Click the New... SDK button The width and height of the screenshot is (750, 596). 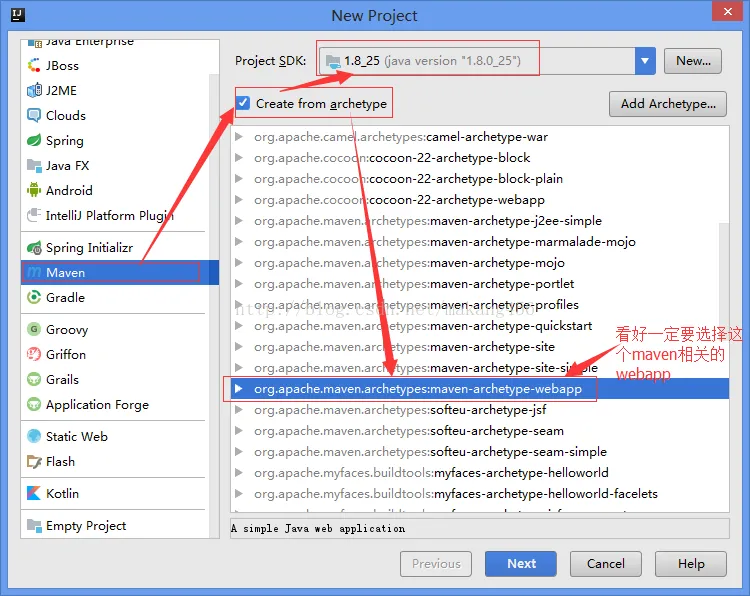coord(693,61)
